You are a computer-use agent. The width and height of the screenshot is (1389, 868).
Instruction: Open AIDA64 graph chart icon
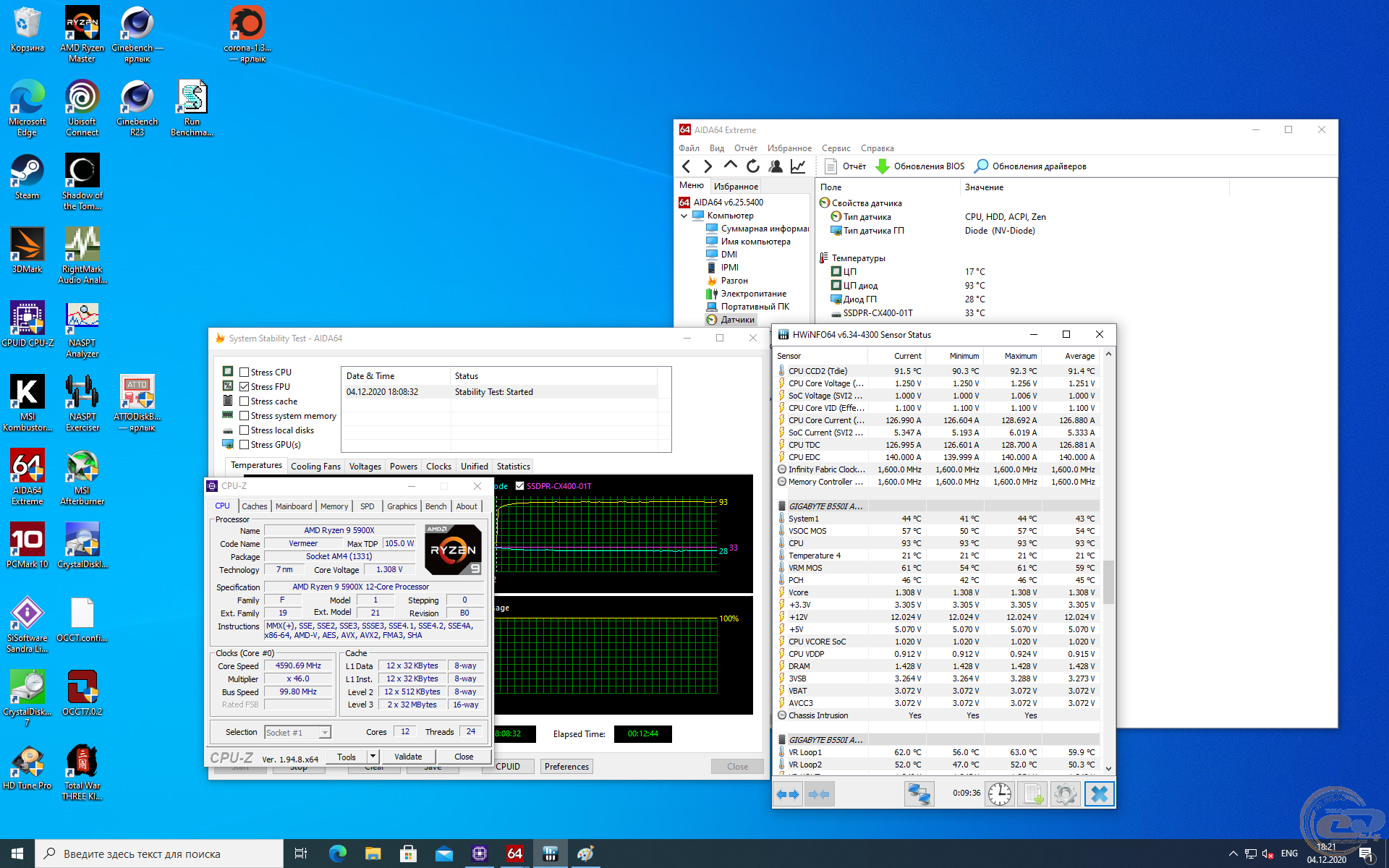pyautogui.click(x=798, y=166)
